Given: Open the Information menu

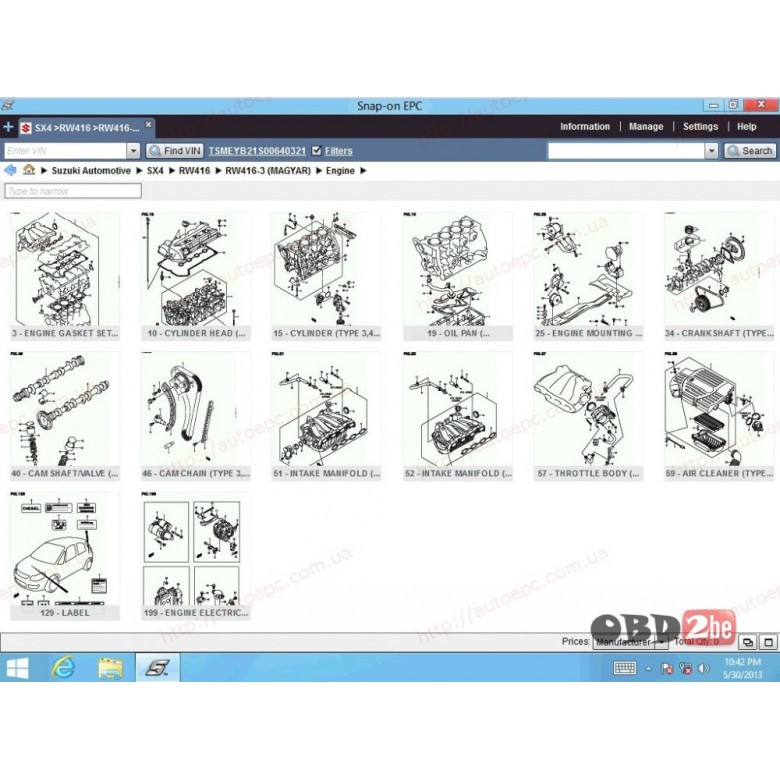Looking at the screenshot, I should point(585,126).
